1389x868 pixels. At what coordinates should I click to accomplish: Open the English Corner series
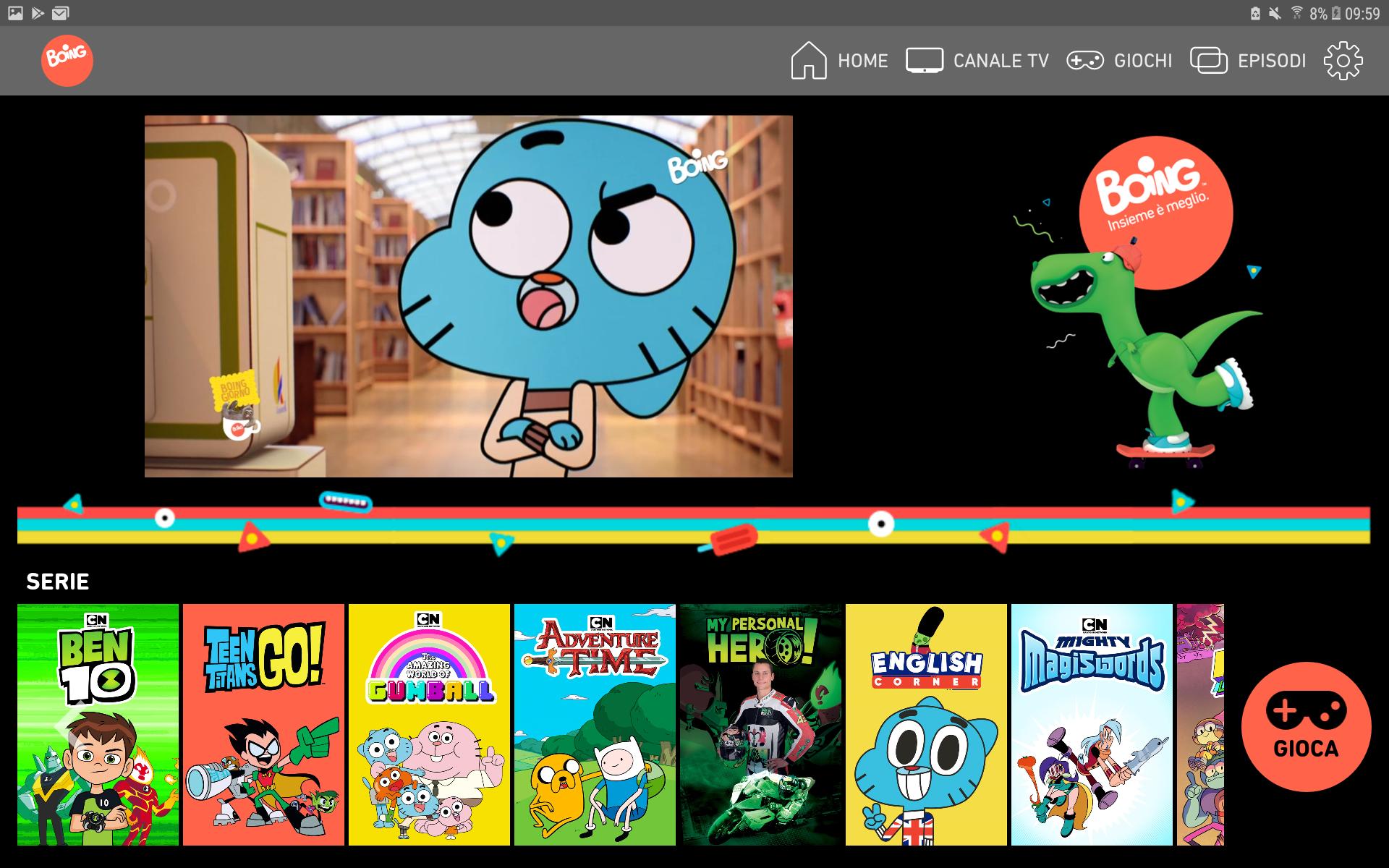point(926,725)
